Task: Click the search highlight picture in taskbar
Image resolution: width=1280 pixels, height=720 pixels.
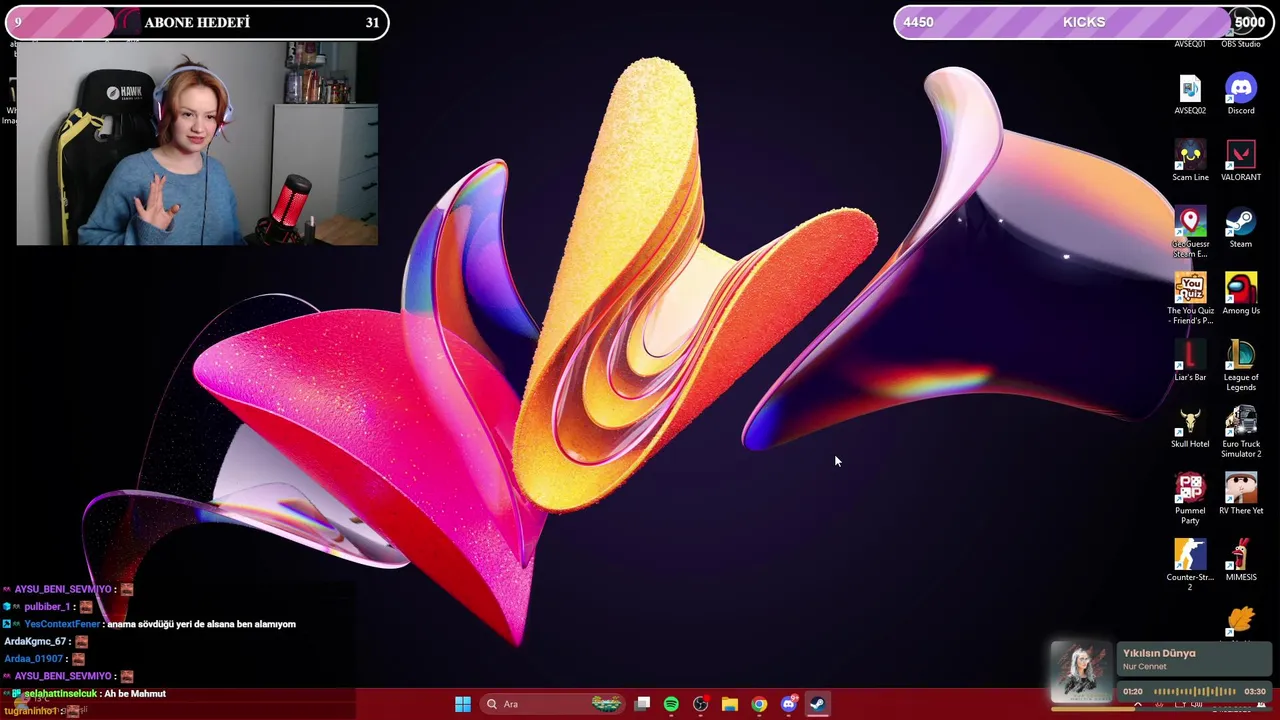Action: pos(606,704)
